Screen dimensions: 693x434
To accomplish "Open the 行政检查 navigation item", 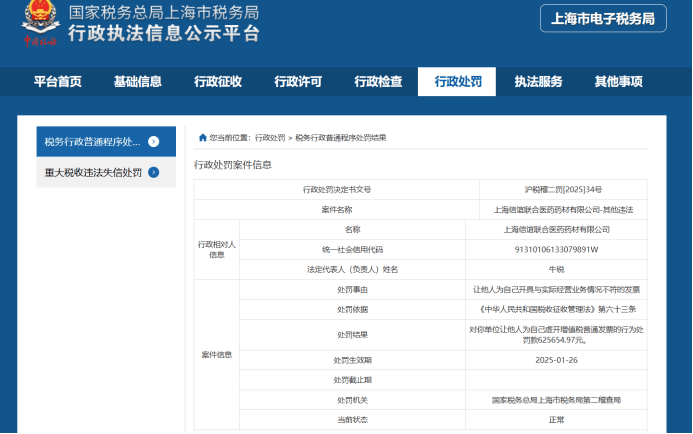I will tap(378, 82).
